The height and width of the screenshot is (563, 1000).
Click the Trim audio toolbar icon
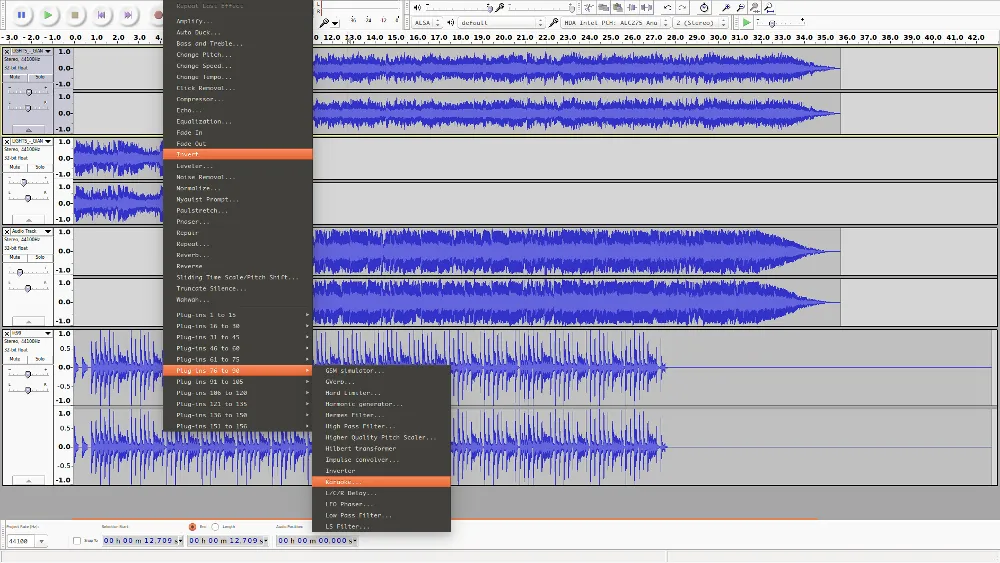coord(632,8)
